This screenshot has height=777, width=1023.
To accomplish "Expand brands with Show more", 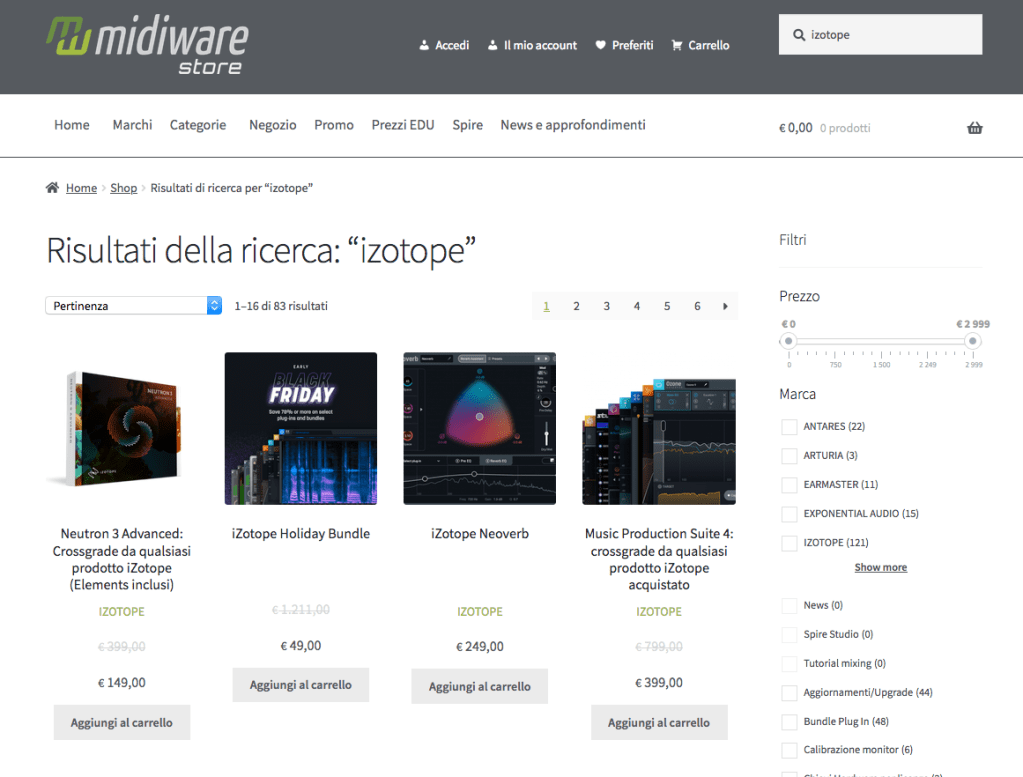I will click(x=880, y=567).
